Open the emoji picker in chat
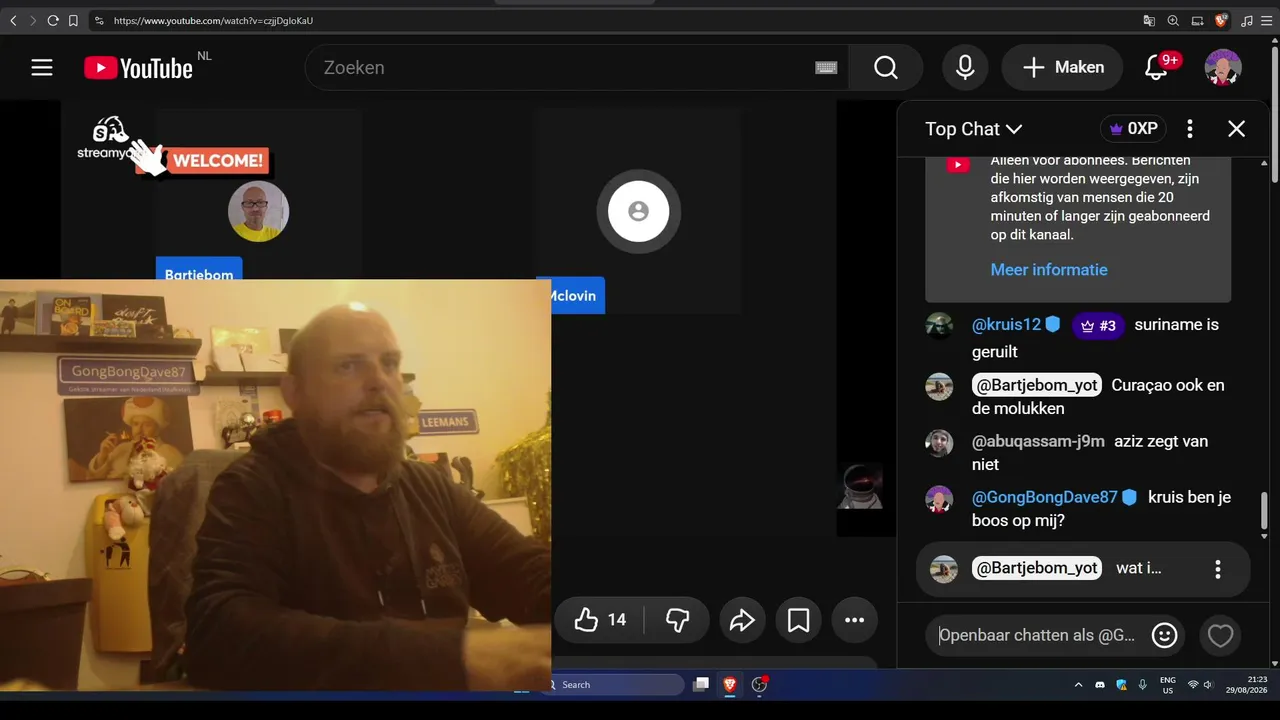 (1164, 635)
